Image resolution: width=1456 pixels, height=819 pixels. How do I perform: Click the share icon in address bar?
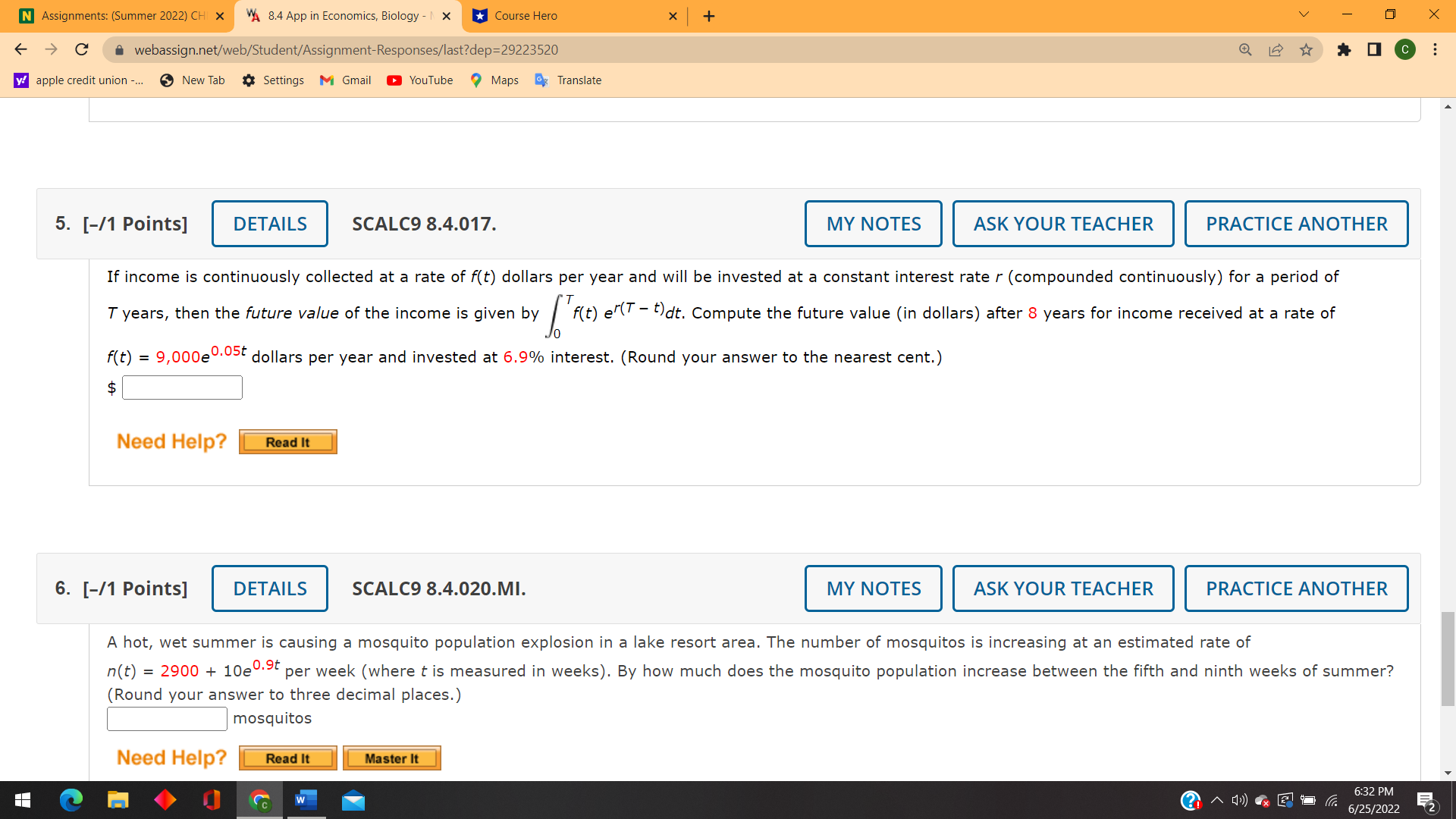(1276, 49)
